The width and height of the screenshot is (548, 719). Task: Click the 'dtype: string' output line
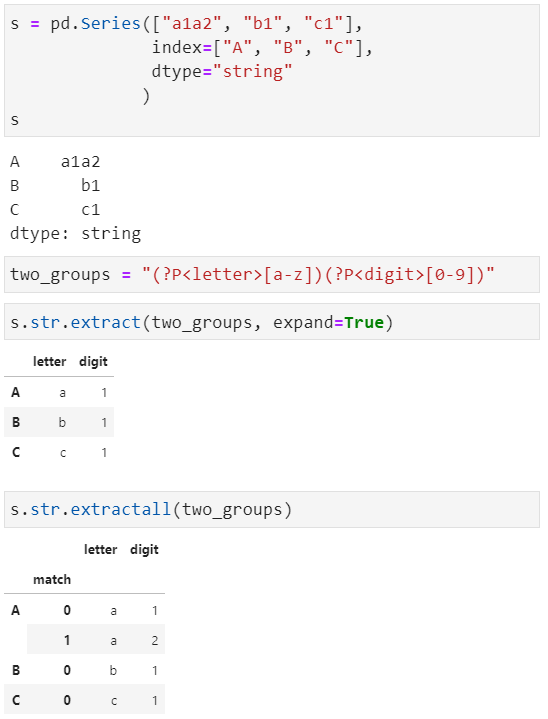[75, 234]
